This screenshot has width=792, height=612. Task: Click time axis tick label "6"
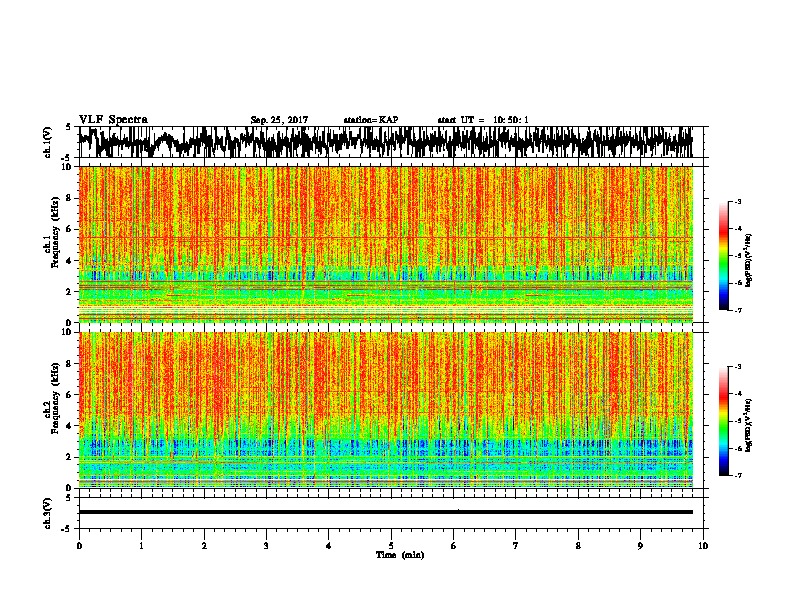point(454,546)
